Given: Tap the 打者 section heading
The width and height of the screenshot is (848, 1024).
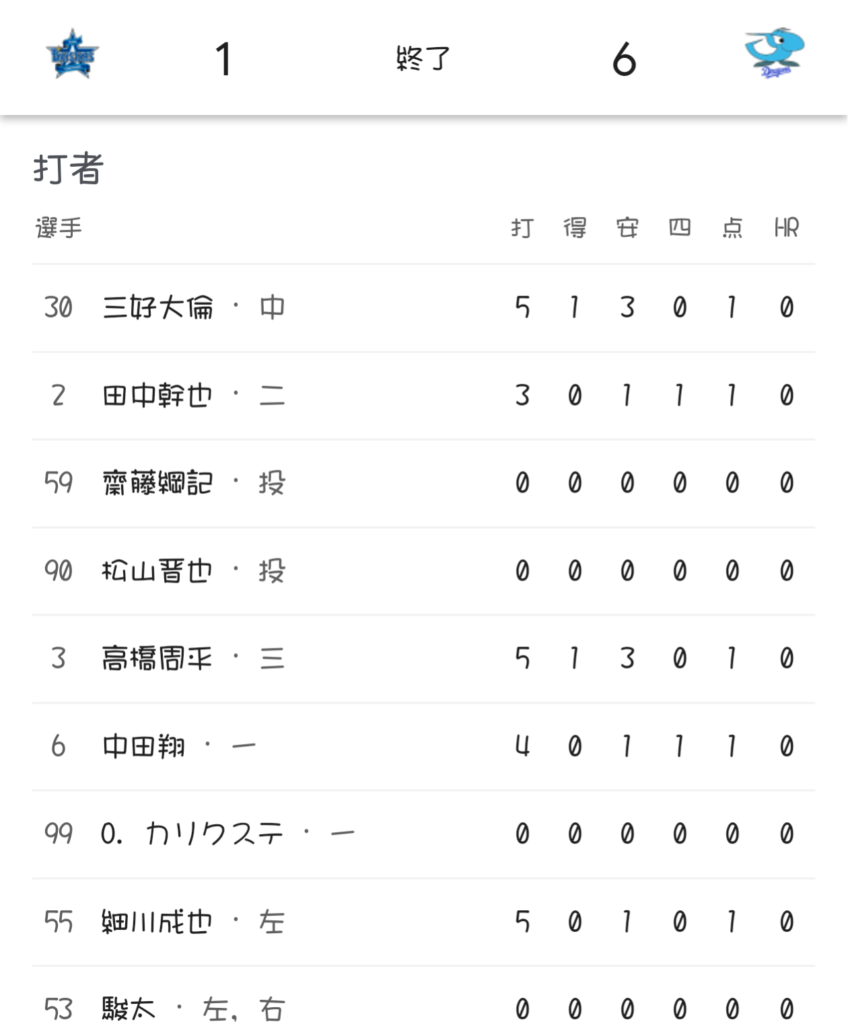Looking at the screenshot, I should (68, 169).
